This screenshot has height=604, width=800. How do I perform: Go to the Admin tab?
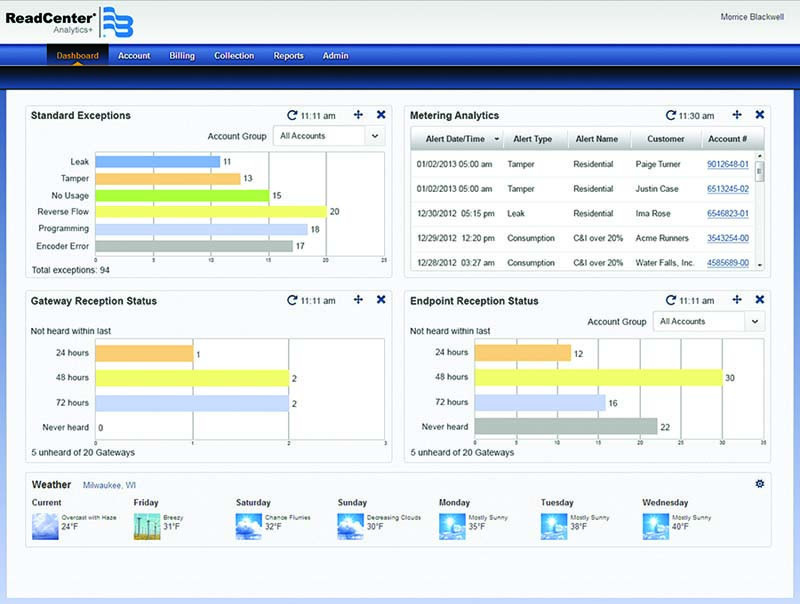tap(335, 56)
